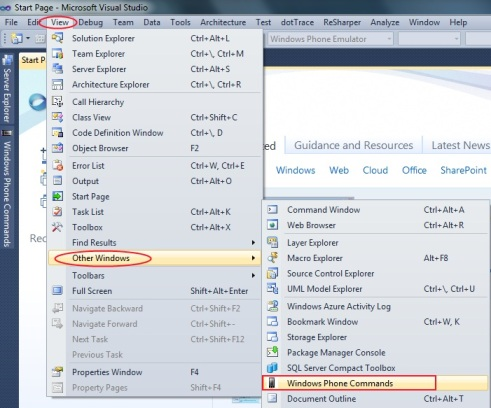This screenshot has height=408, width=491.
Task: Click the Output window icon
Action: pos(57,181)
